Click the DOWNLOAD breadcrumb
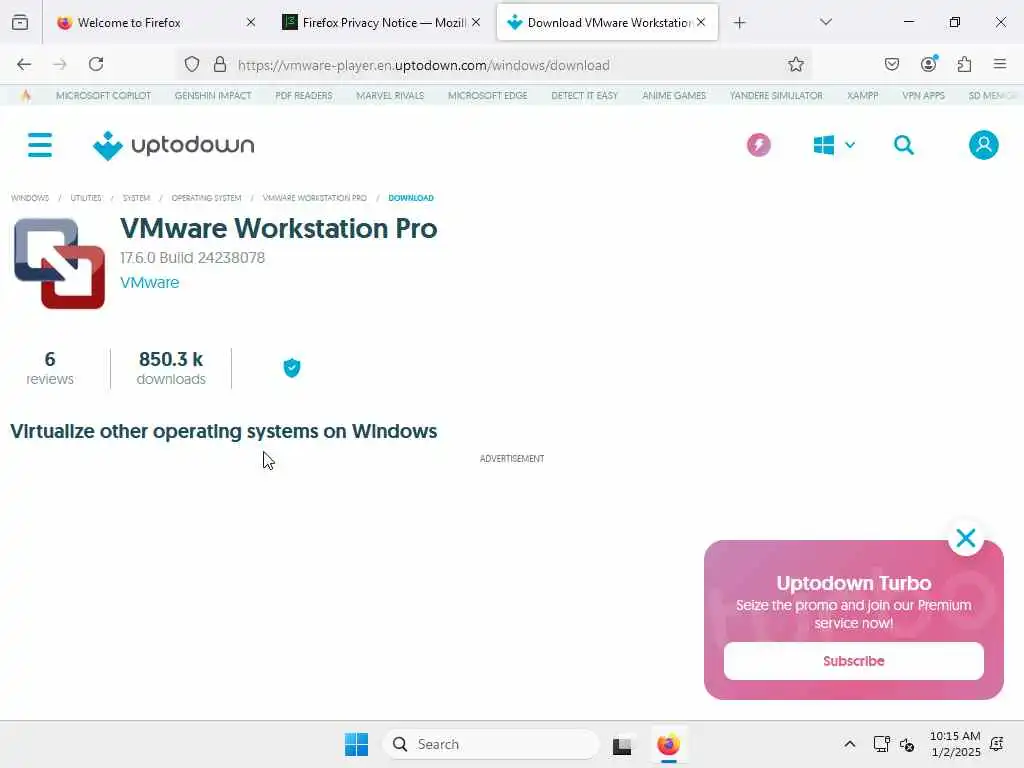The width and height of the screenshot is (1024, 768). [x=411, y=198]
